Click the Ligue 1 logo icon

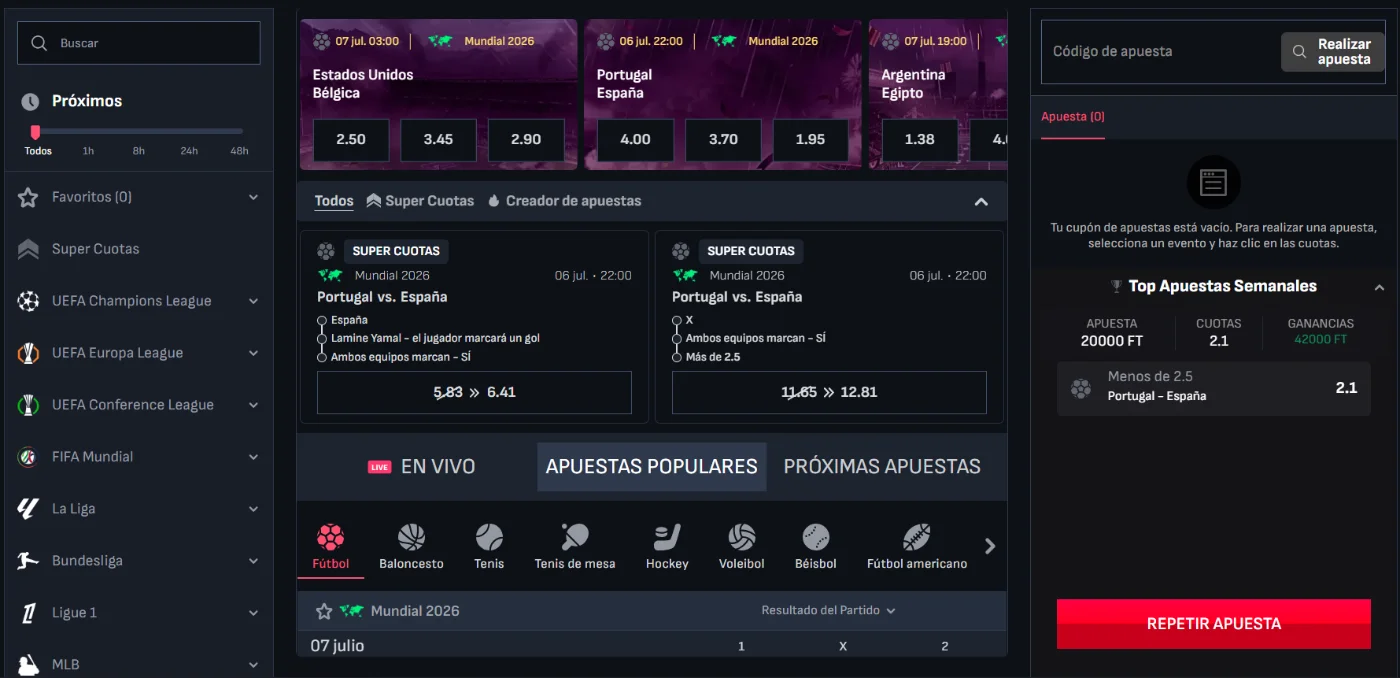pyautogui.click(x=28, y=613)
